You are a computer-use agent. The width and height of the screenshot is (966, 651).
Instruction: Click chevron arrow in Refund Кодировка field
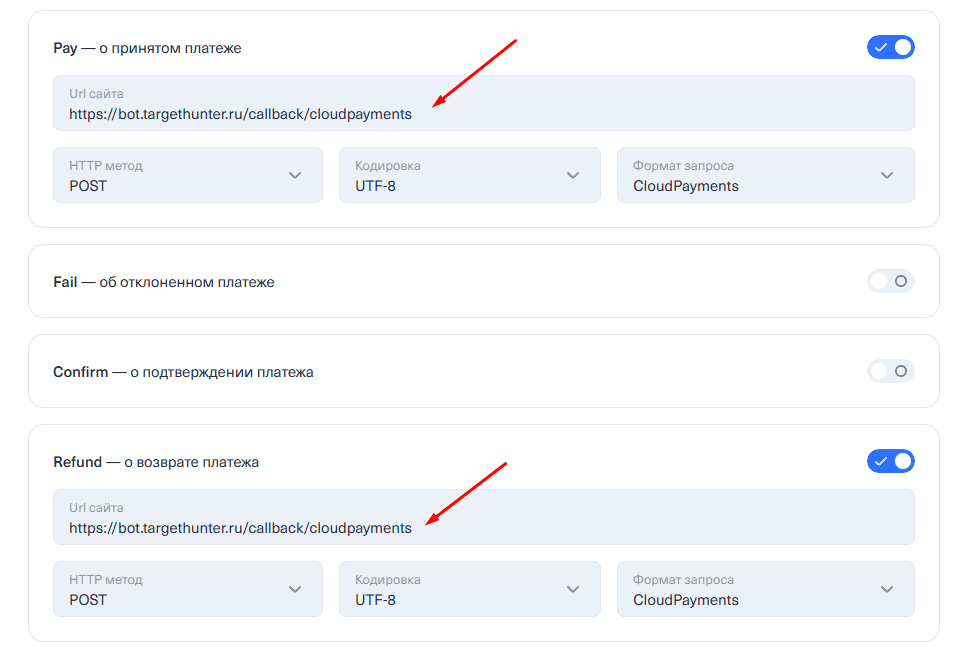click(573, 589)
